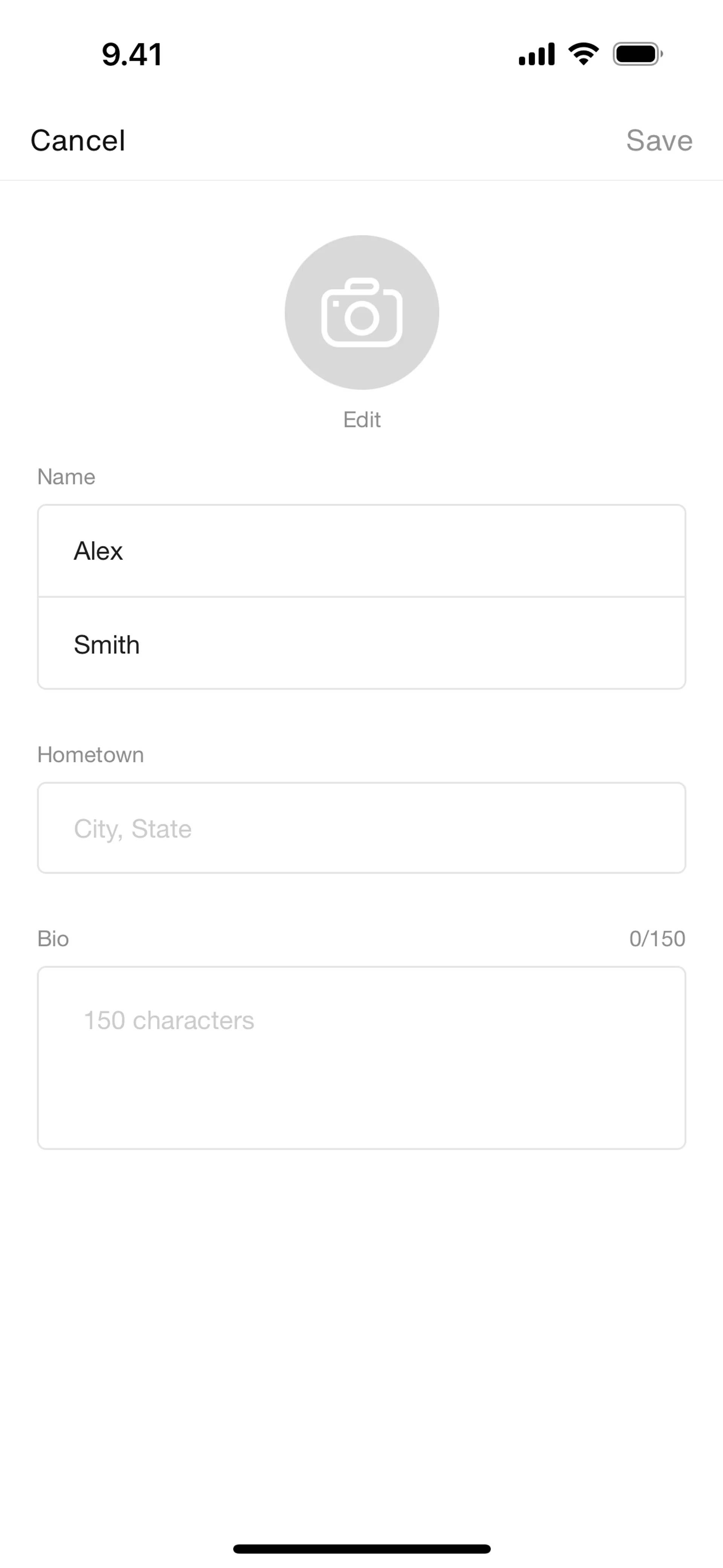Click the City, State hometown field
Screen dimensions: 723x1568
(361, 828)
